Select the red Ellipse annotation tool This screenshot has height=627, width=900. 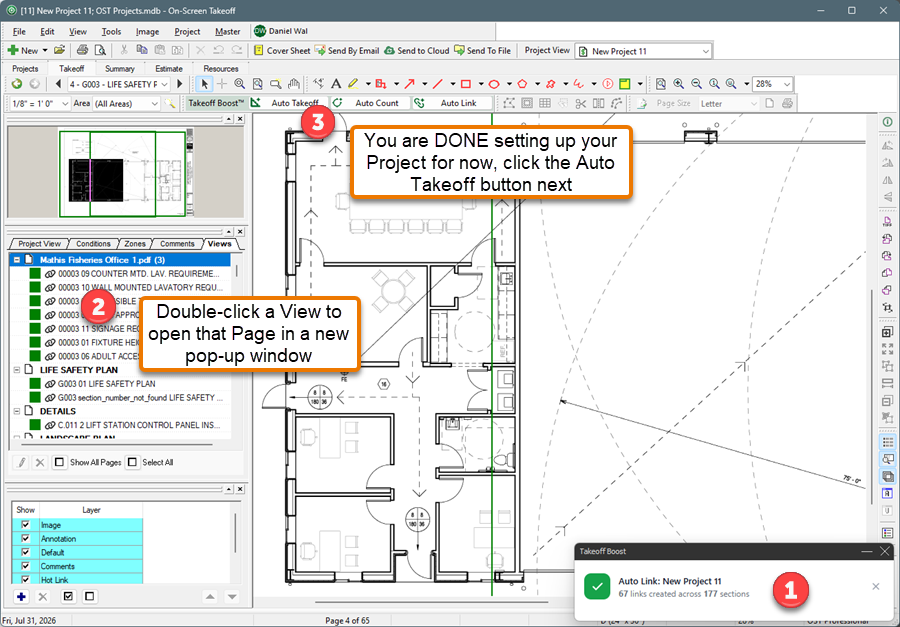(x=494, y=84)
